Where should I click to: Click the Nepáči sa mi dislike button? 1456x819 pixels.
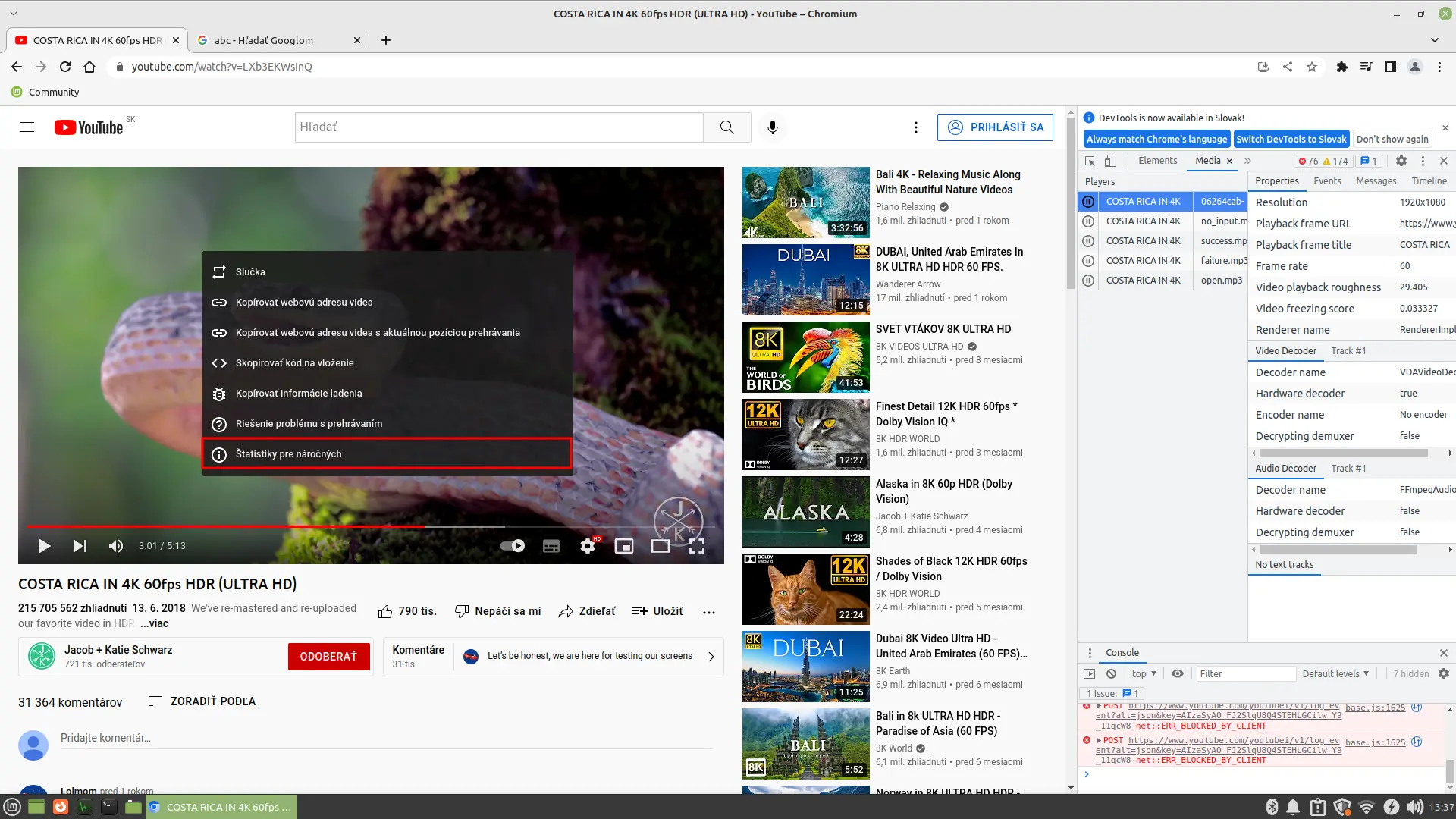coord(497,611)
